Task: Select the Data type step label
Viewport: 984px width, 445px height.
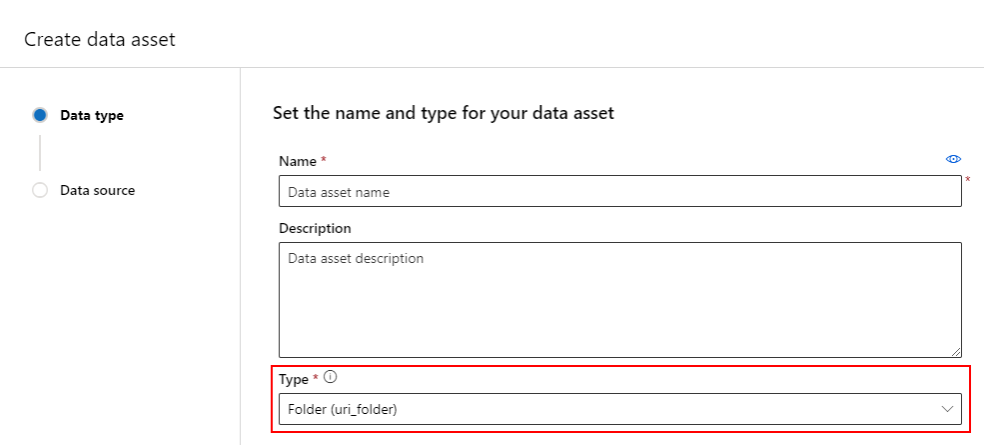Action: point(92,115)
